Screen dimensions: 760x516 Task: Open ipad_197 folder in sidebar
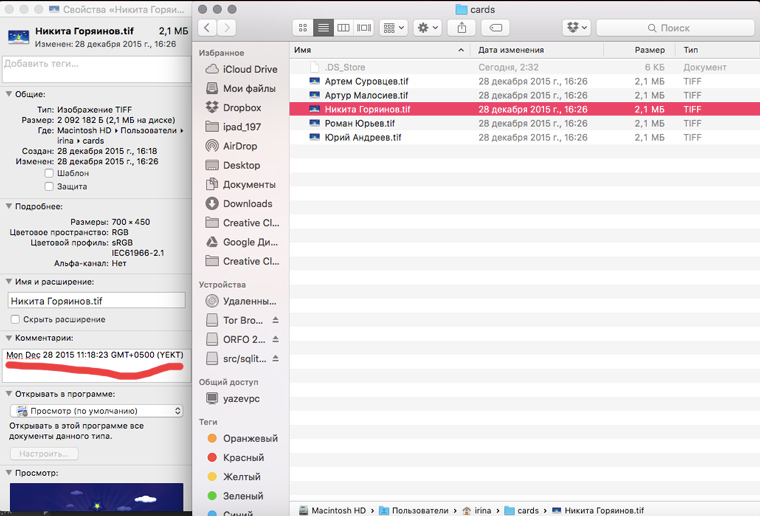coord(234,127)
